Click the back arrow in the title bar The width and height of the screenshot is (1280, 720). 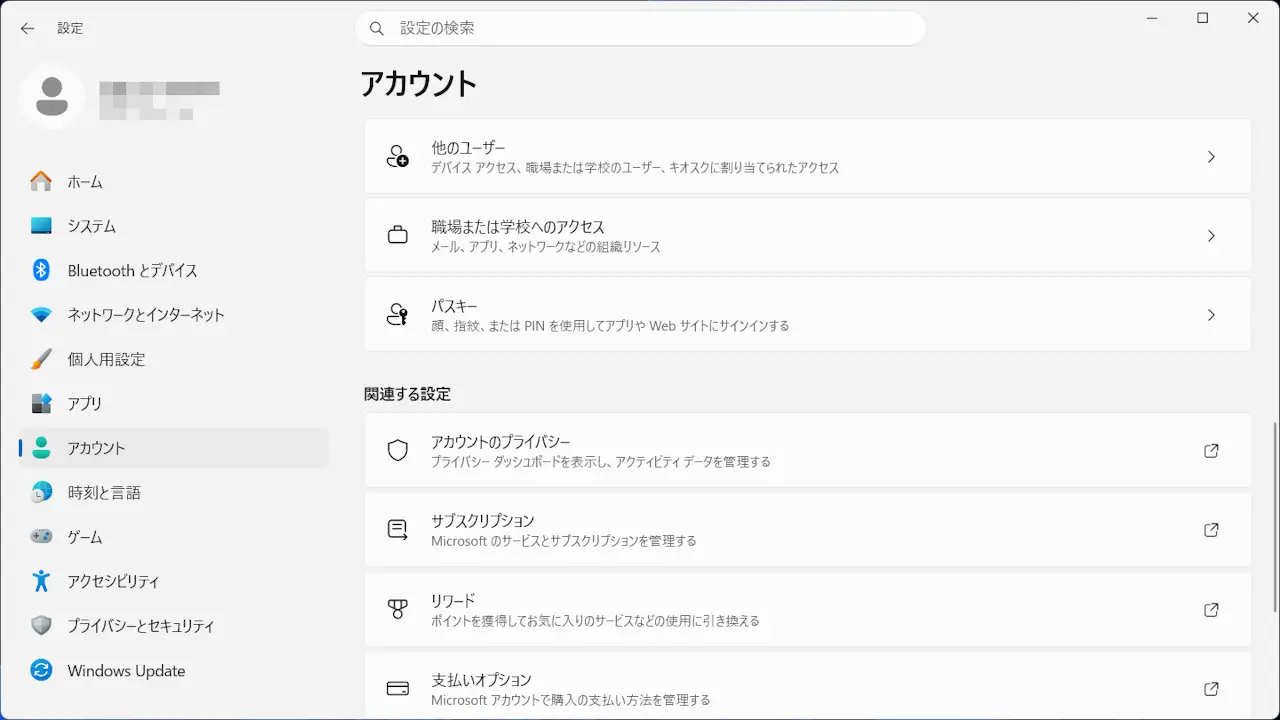click(27, 29)
